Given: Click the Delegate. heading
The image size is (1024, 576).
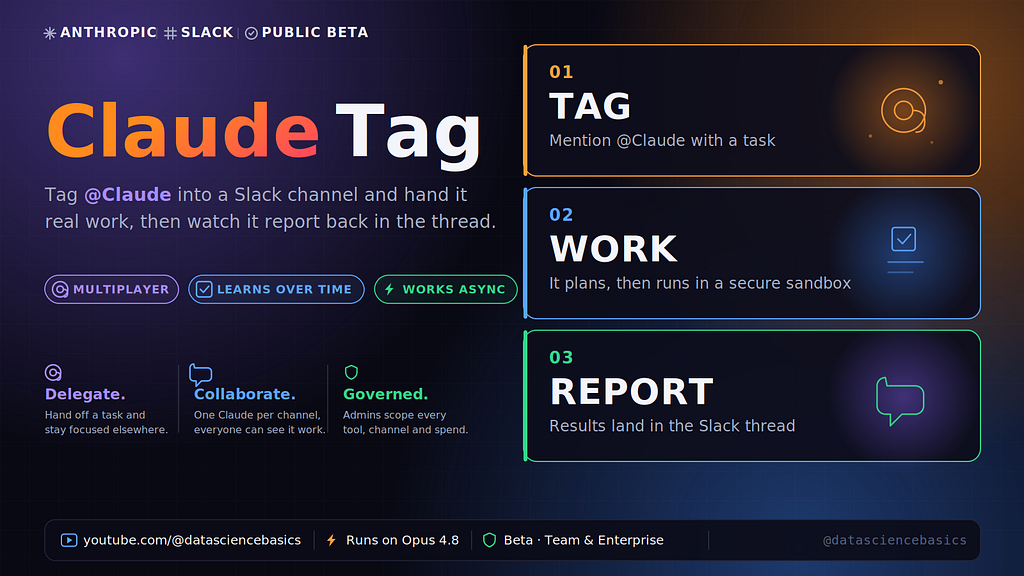Looking at the screenshot, I should (x=85, y=394).
